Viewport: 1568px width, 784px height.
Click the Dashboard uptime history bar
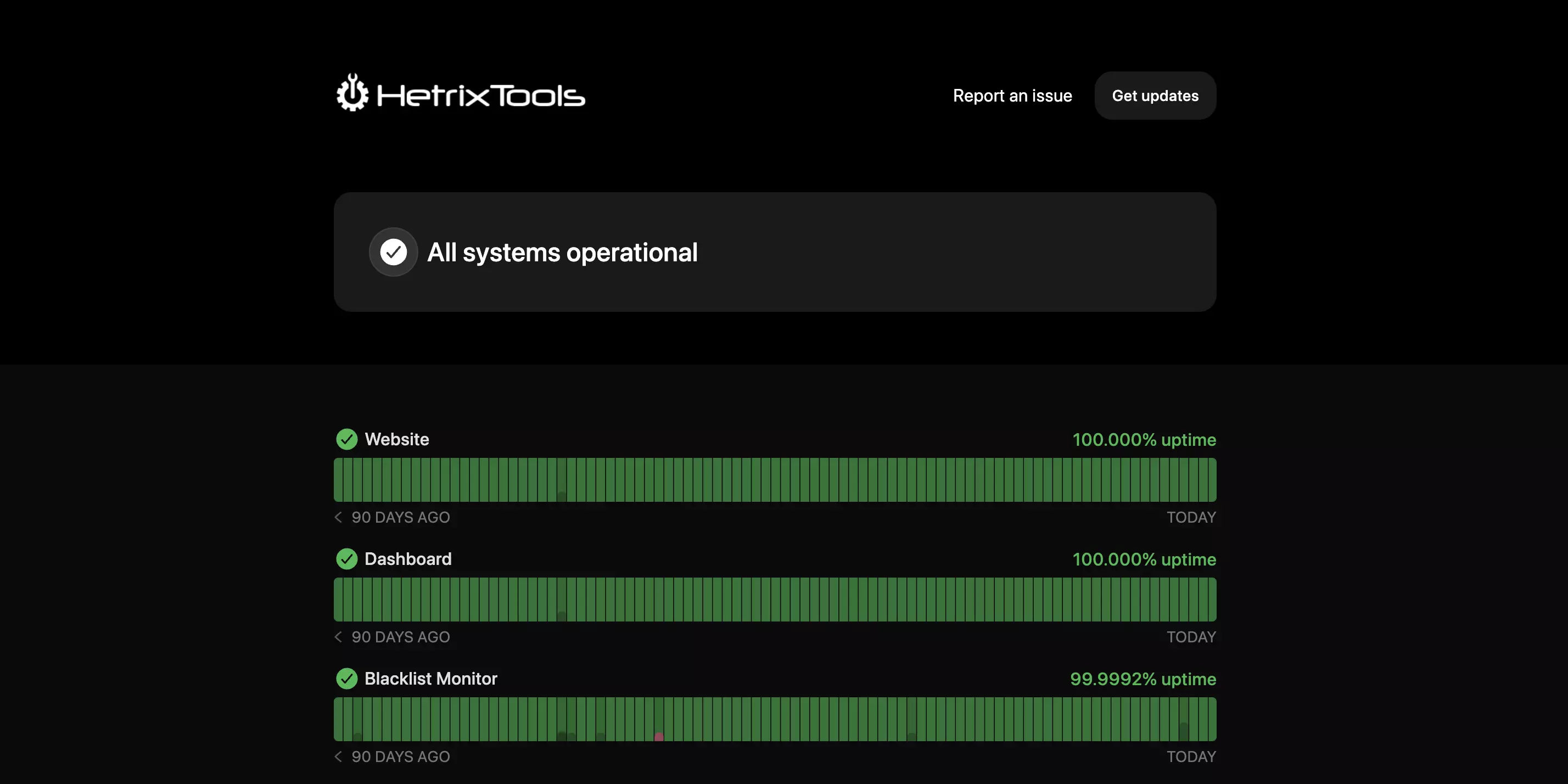775,600
